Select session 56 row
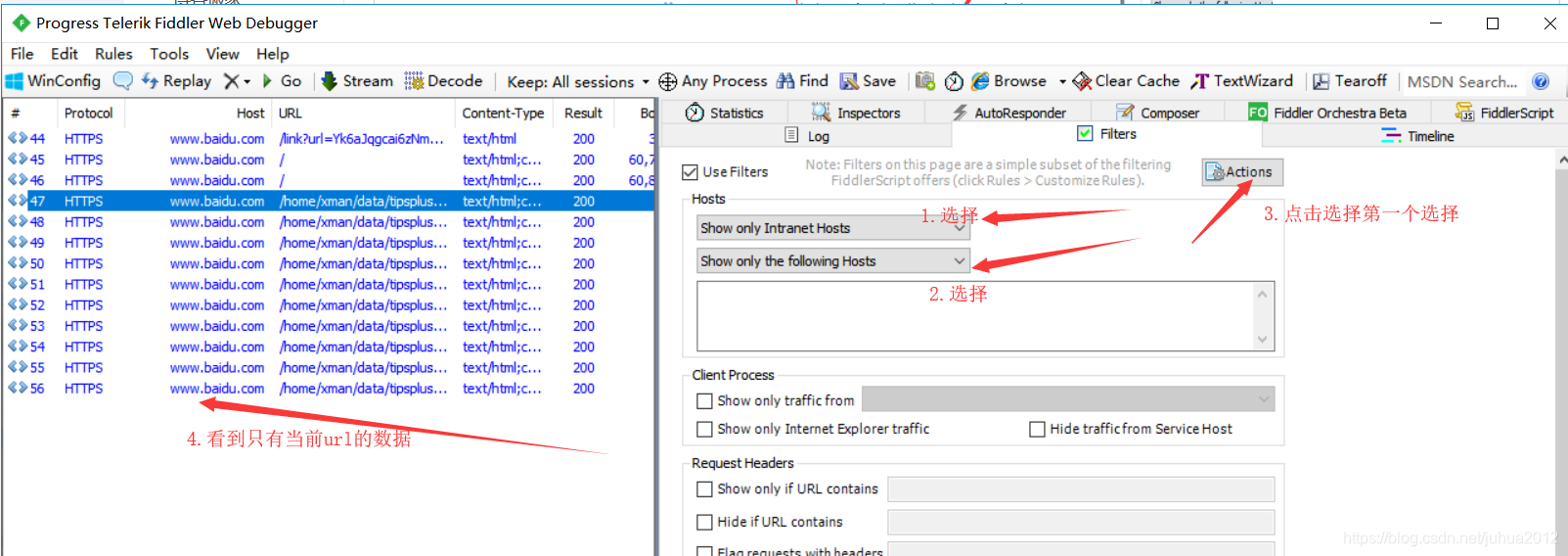Viewport: 1568px width, 556px height. click(329, 389)
